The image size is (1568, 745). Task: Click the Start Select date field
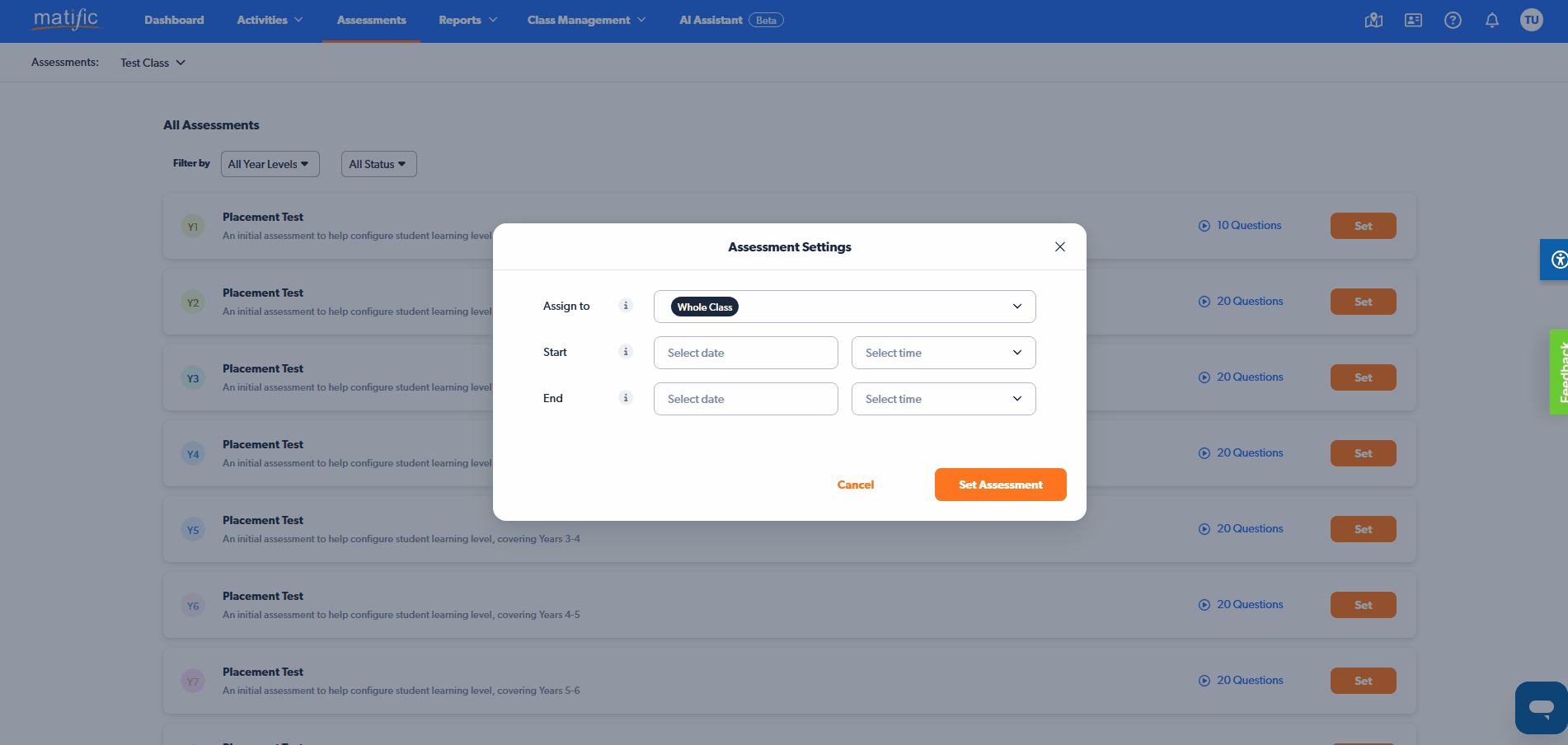pos(745,353)
